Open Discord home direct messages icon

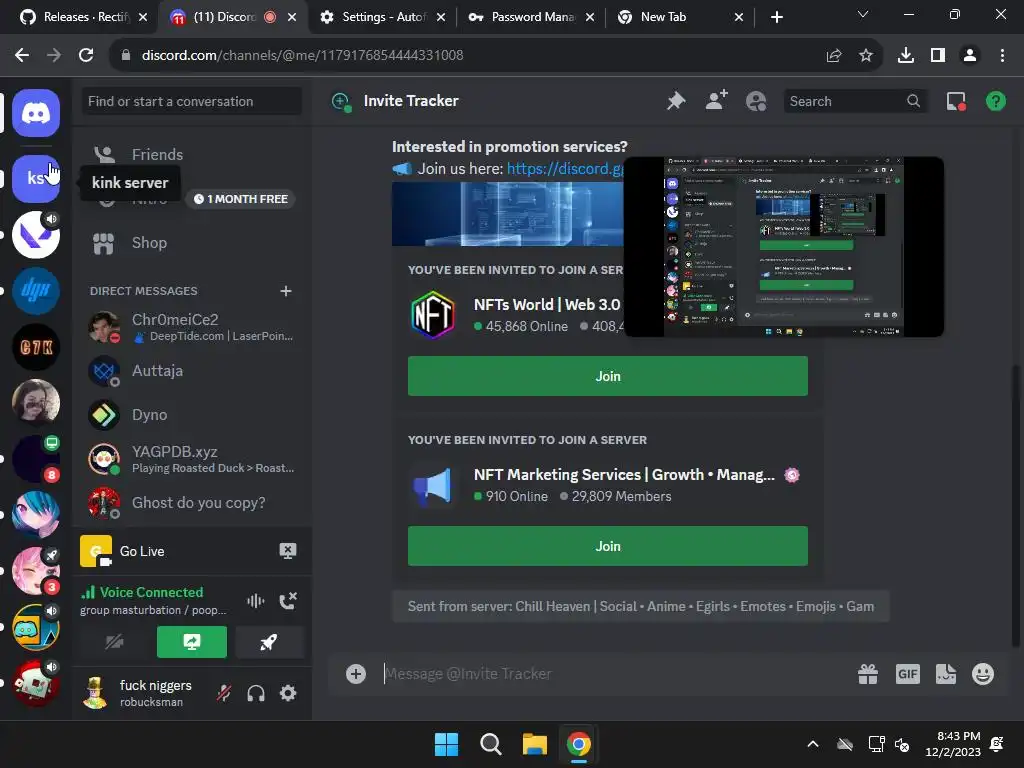coord(36,114)
